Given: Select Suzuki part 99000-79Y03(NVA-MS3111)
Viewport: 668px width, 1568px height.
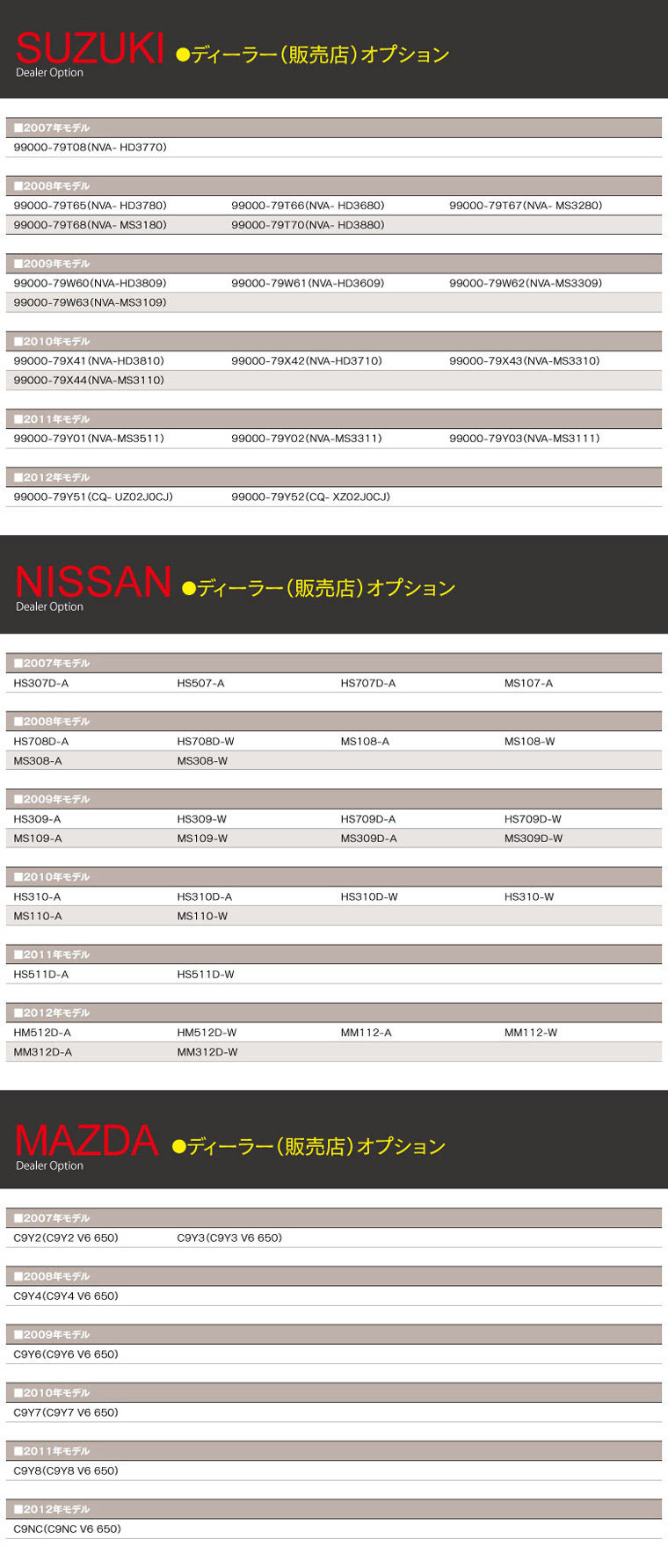Looking at the screenshot, I should coord(525,439).
